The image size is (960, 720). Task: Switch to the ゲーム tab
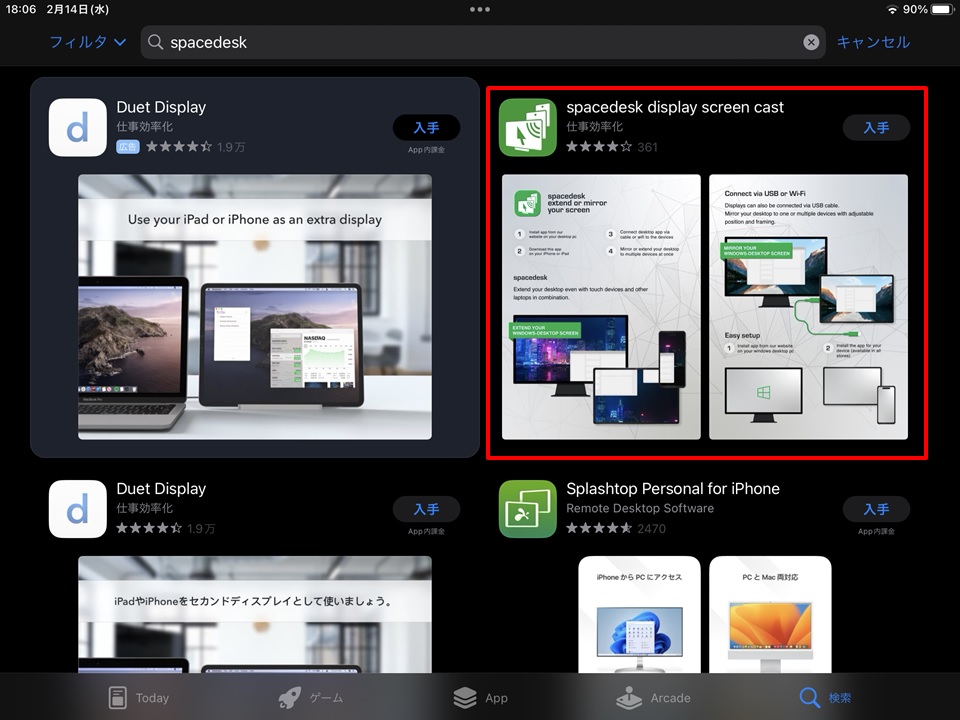point(310,697)
